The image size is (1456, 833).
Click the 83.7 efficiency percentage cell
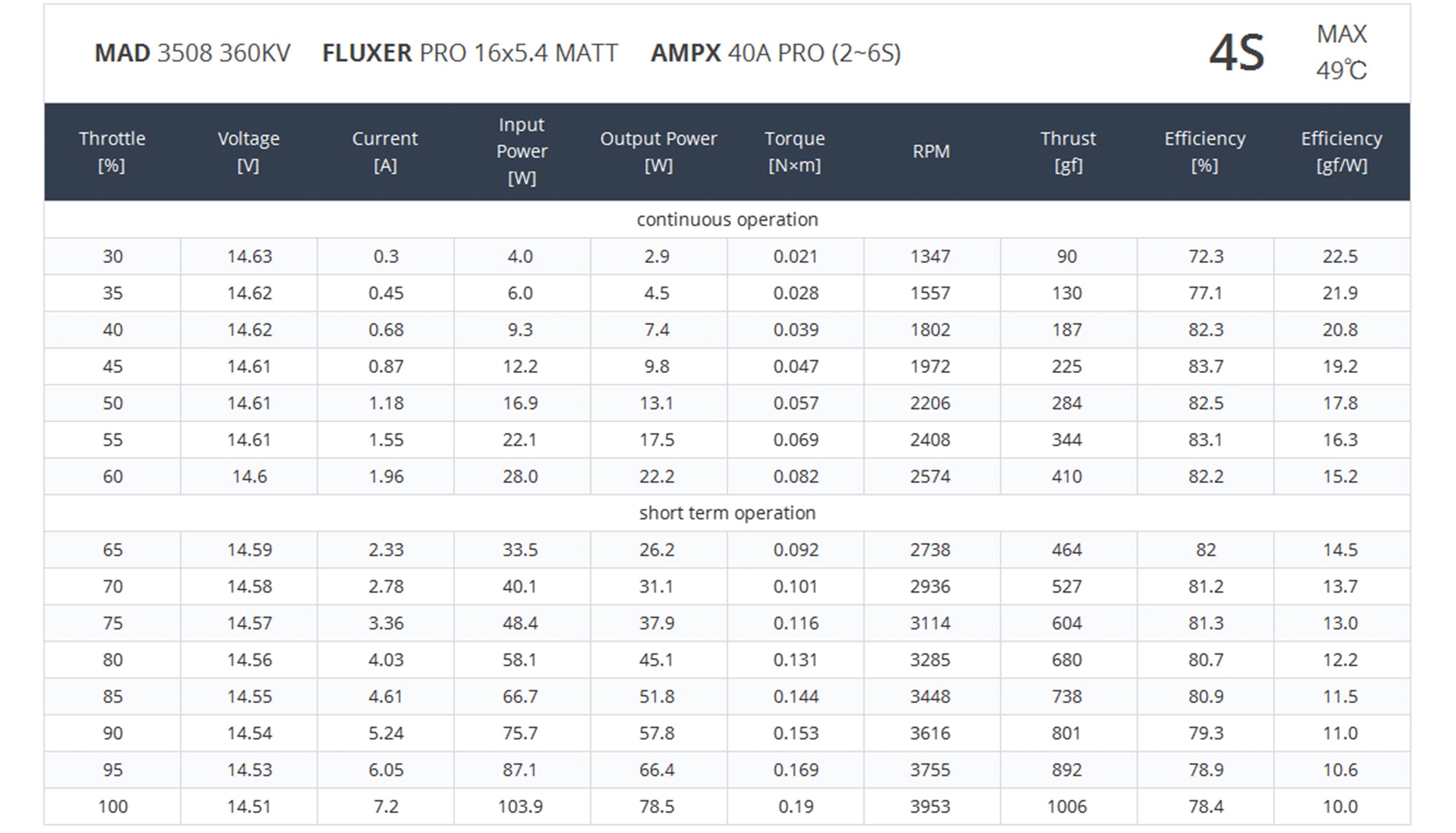1206,366
